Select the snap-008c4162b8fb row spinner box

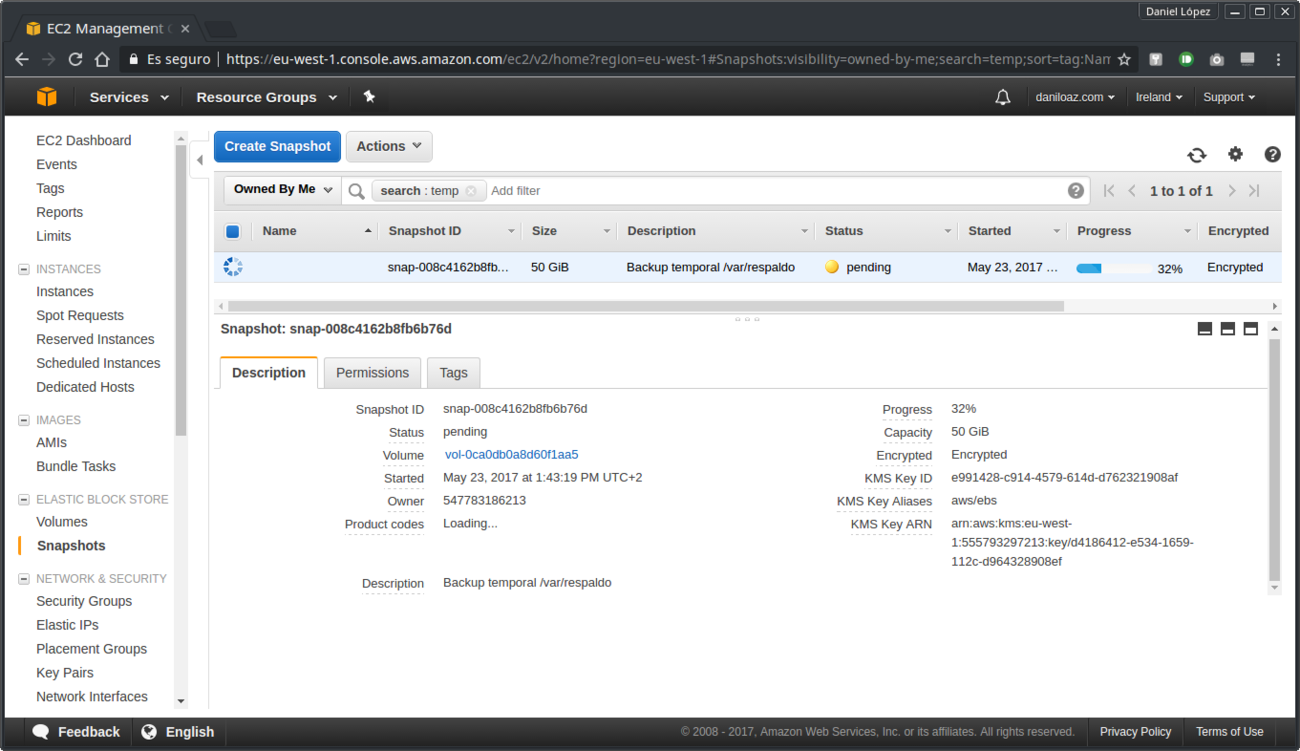coord(233,267)
